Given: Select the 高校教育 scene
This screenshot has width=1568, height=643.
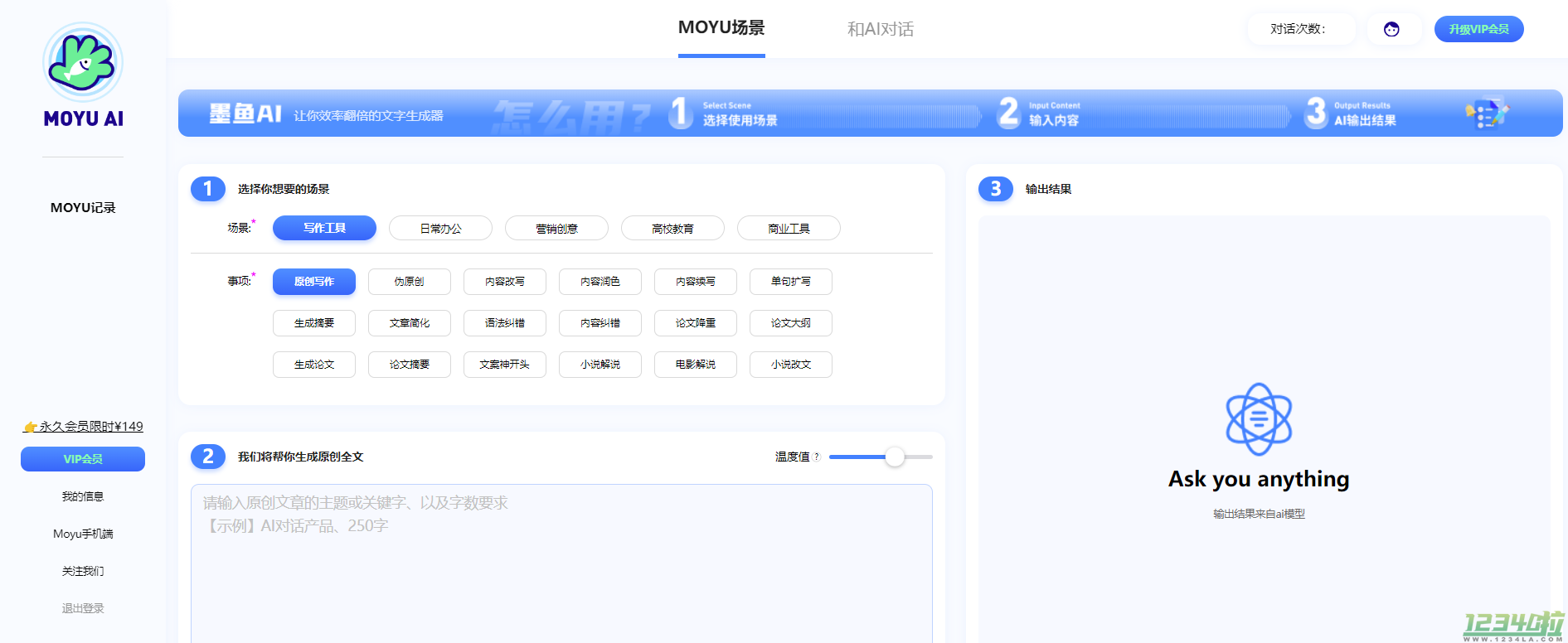Looking at the screenshot, I should 672,228.
